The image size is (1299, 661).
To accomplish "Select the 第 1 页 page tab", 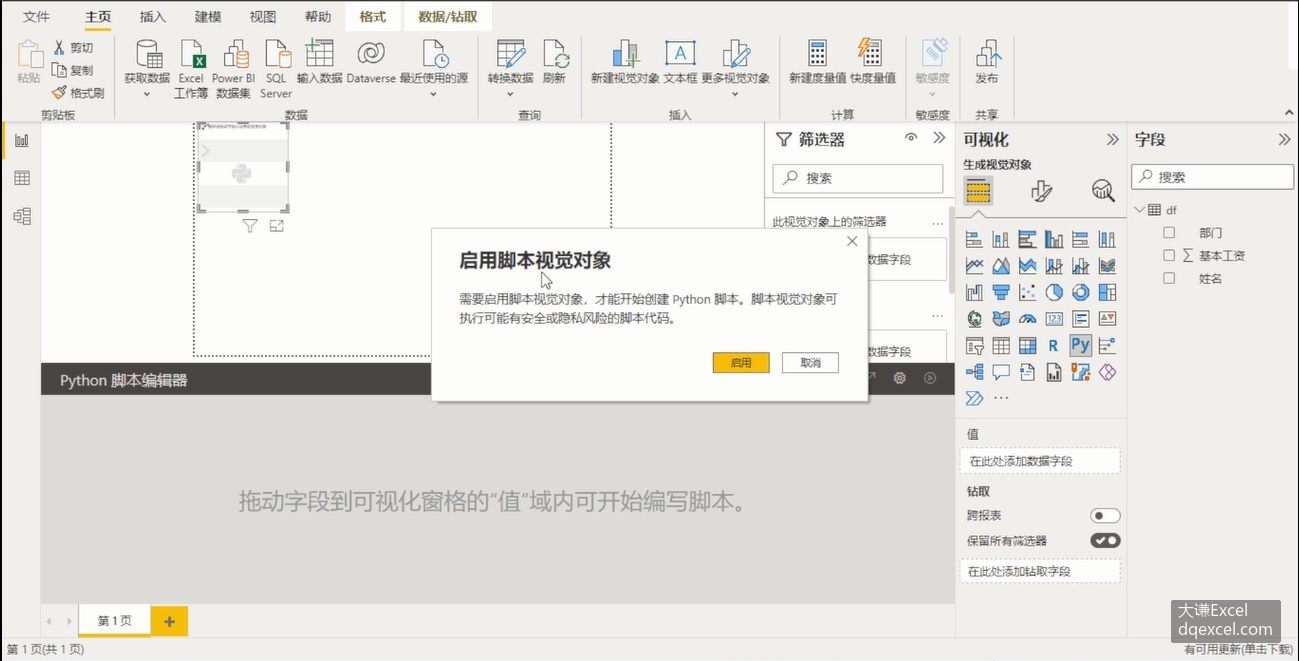I will (x=114, y=621).
